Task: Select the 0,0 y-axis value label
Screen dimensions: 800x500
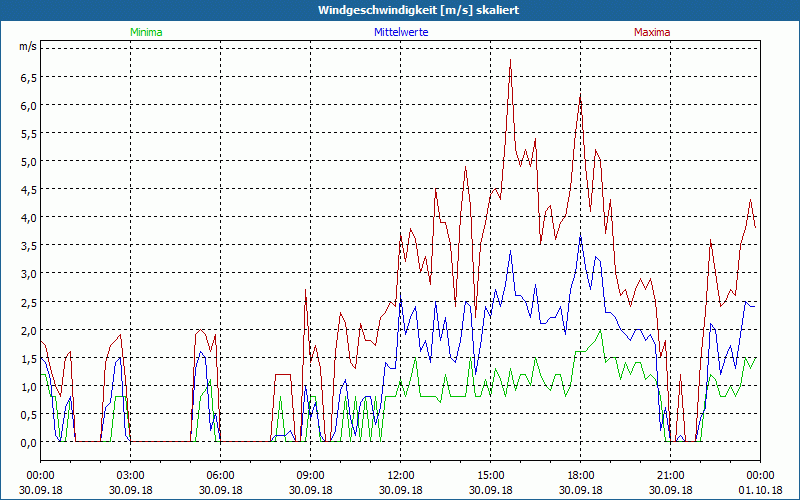Action: tap(27, 442)
